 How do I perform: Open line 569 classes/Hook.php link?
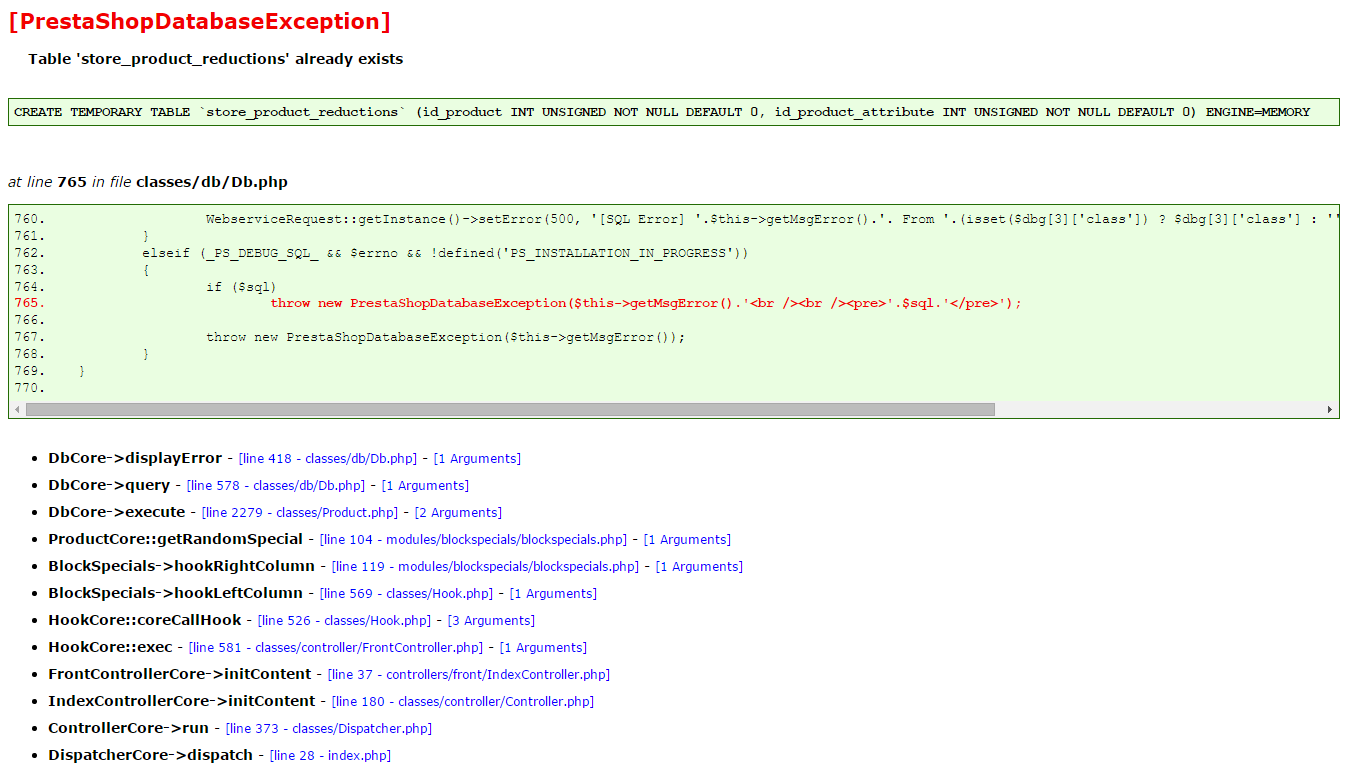pos(406,594)
